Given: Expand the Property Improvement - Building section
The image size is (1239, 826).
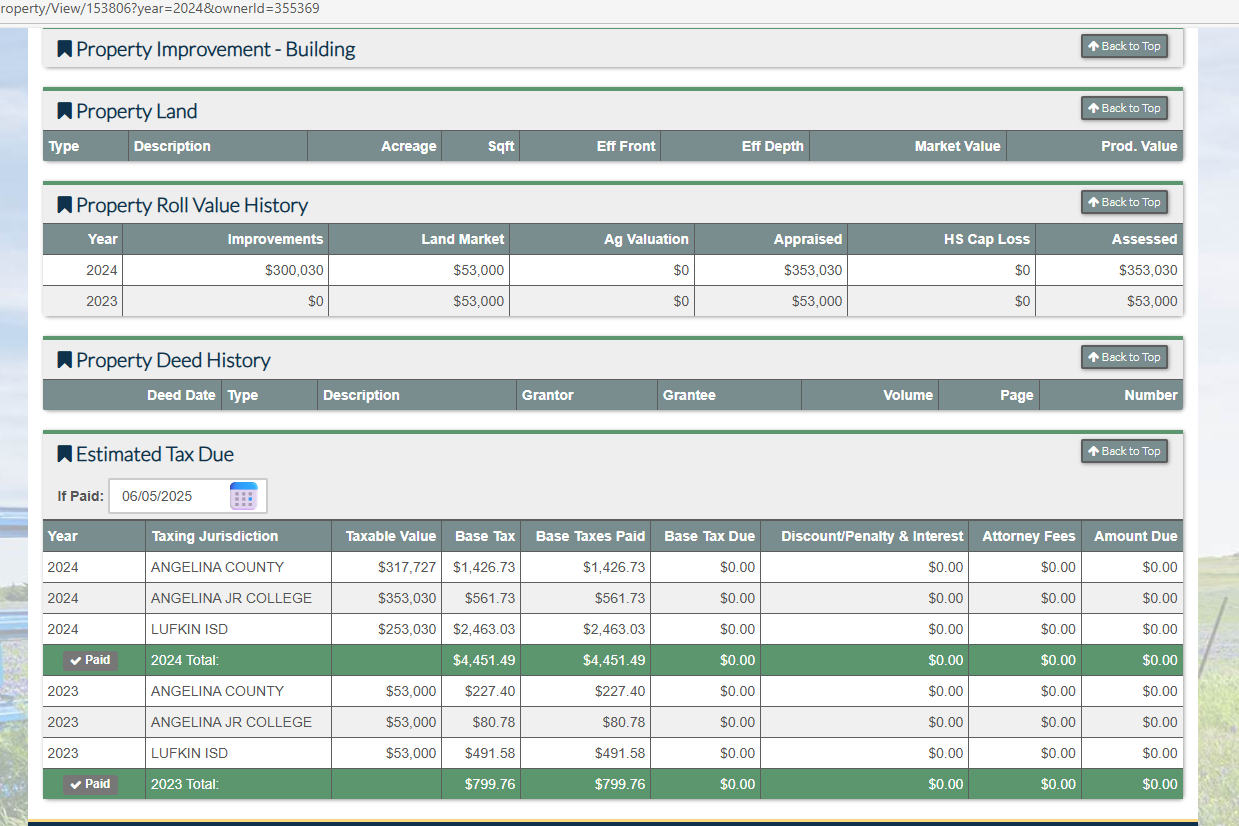Looking at the screenshot, I should 215,49.
